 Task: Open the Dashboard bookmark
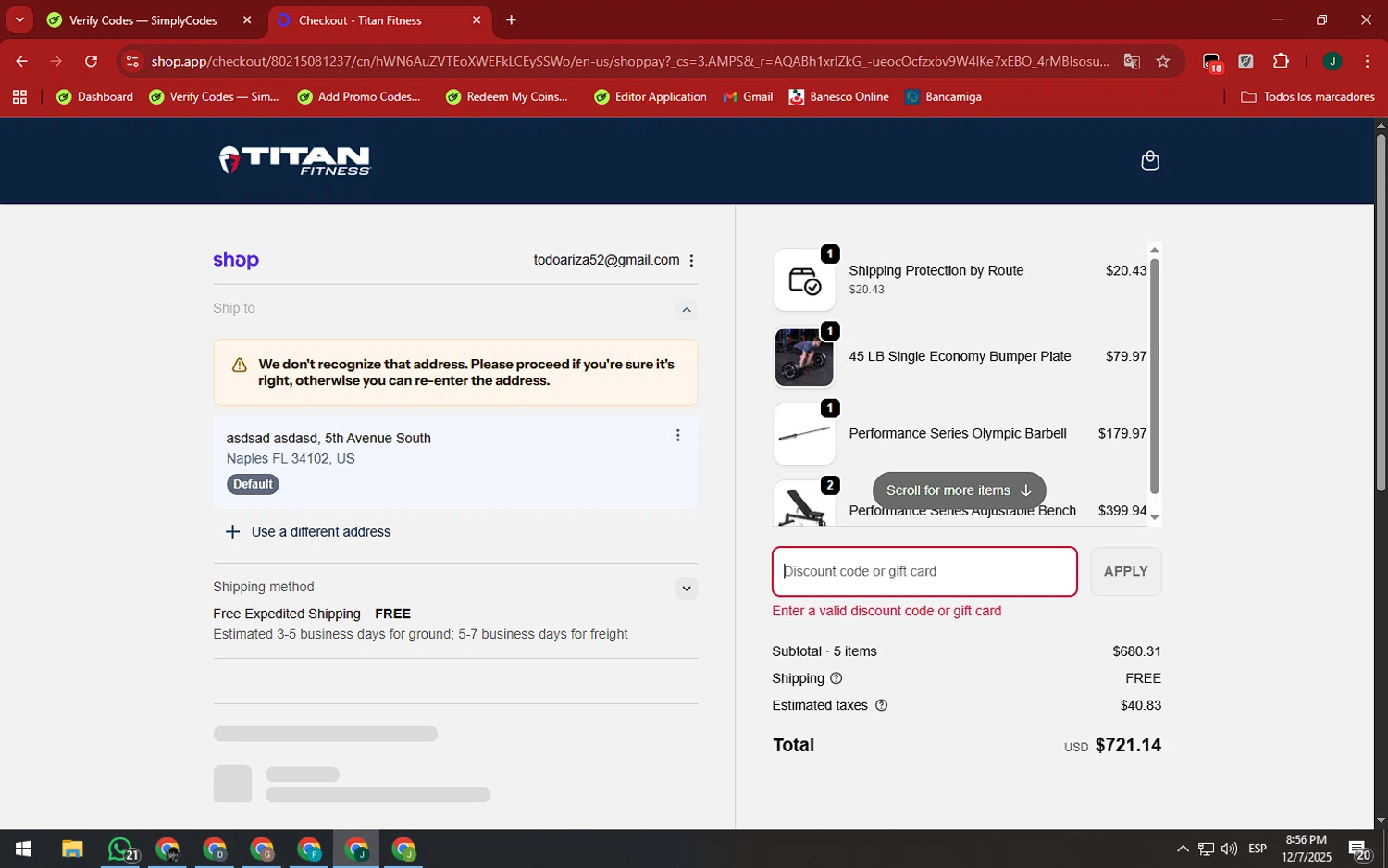click(x=94, y=96)
